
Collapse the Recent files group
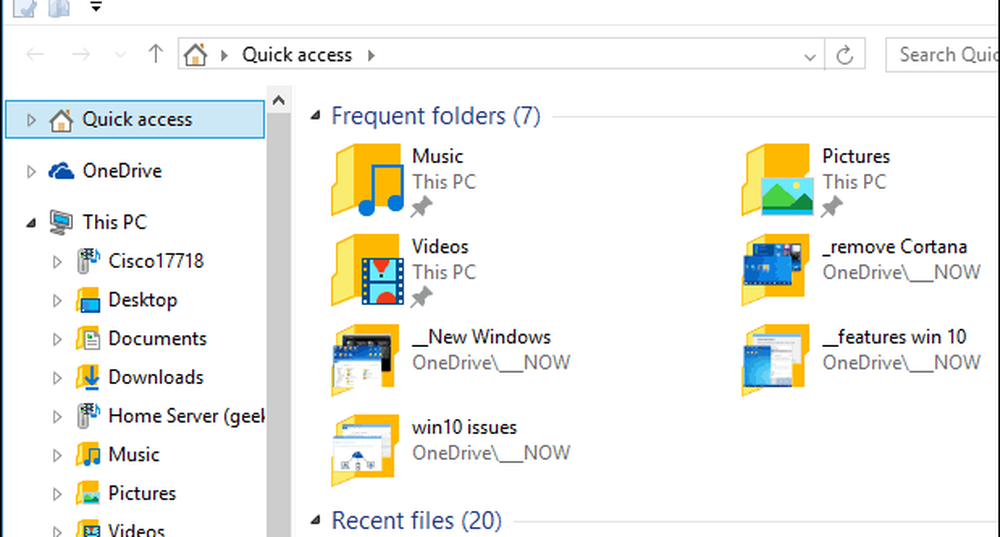point(315,521)
